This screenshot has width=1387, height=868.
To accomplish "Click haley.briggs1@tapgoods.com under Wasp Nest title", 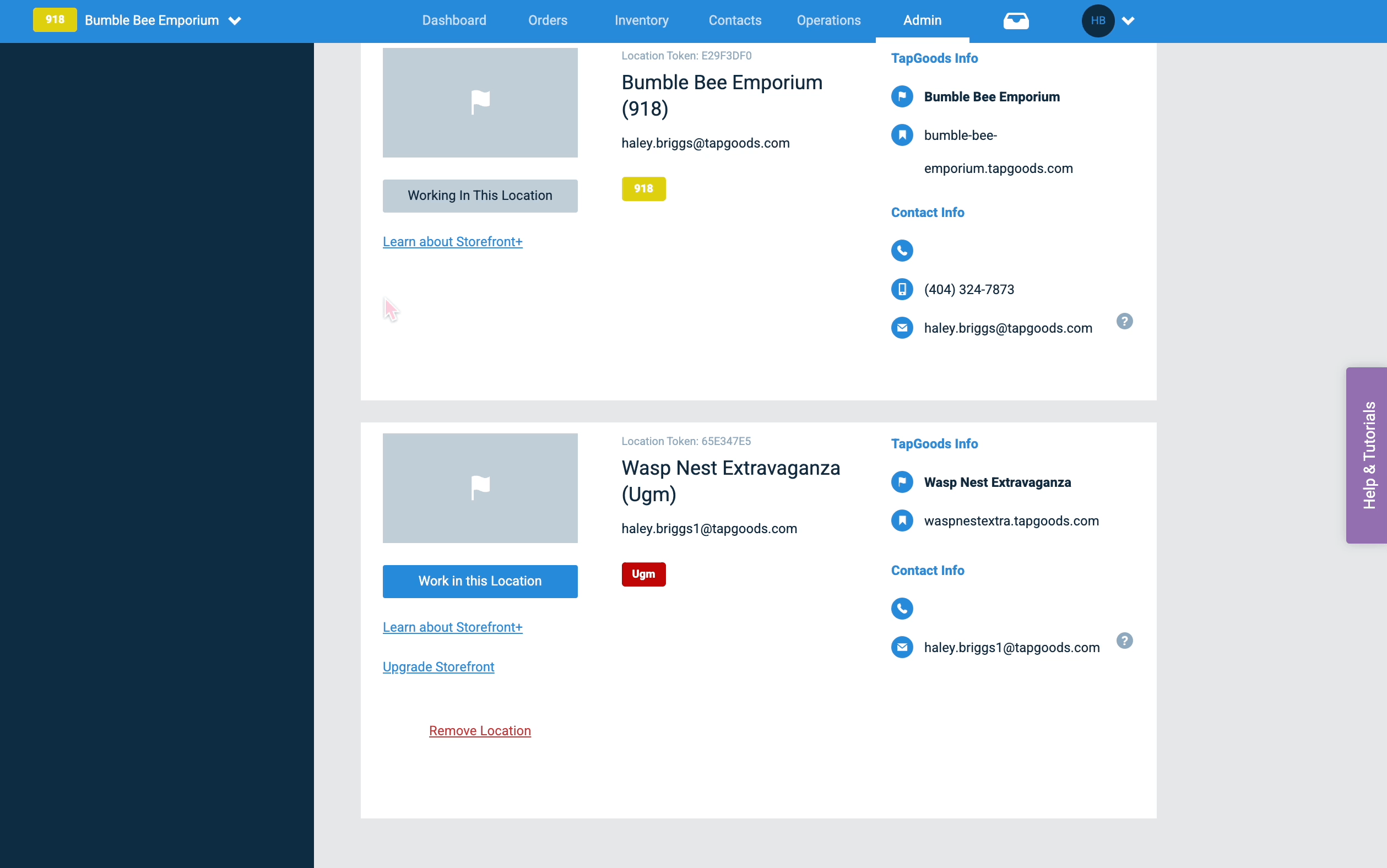I will [709, 529].
